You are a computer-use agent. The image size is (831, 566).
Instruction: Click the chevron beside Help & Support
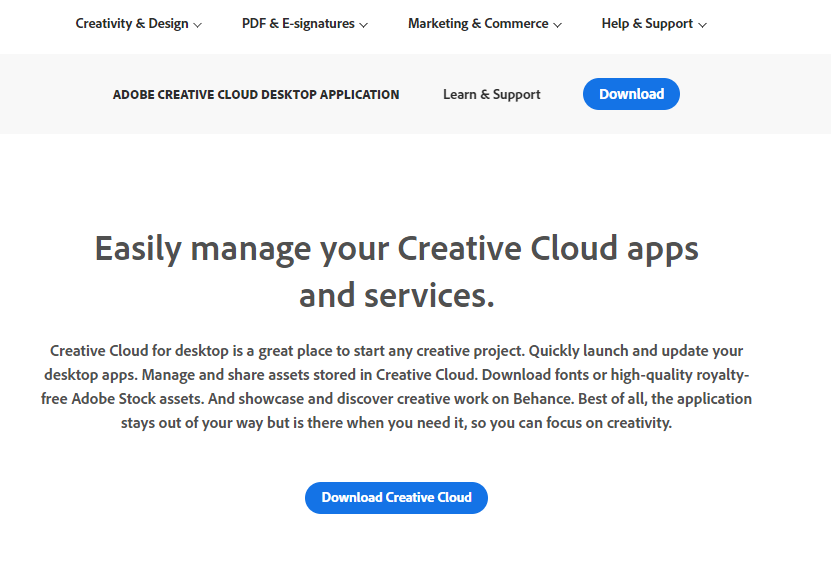pos(702,25)
